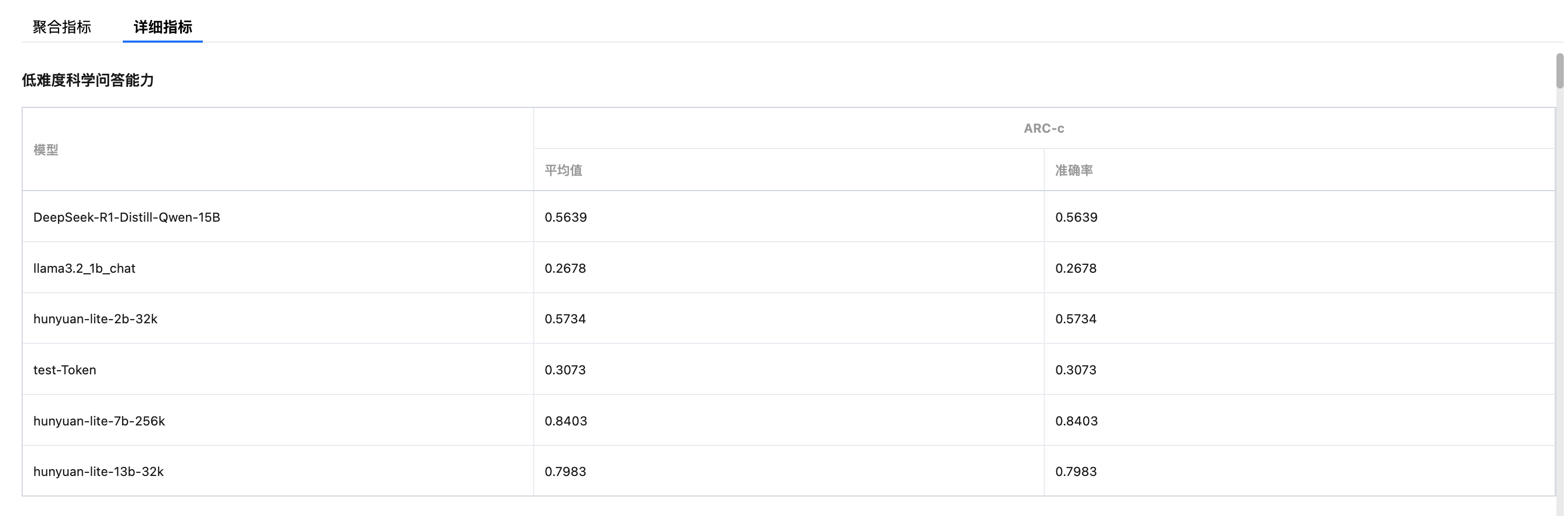This screenshot has width=1568, height=516.
Task: Select the 详细指标 tab
Action: 162,27
